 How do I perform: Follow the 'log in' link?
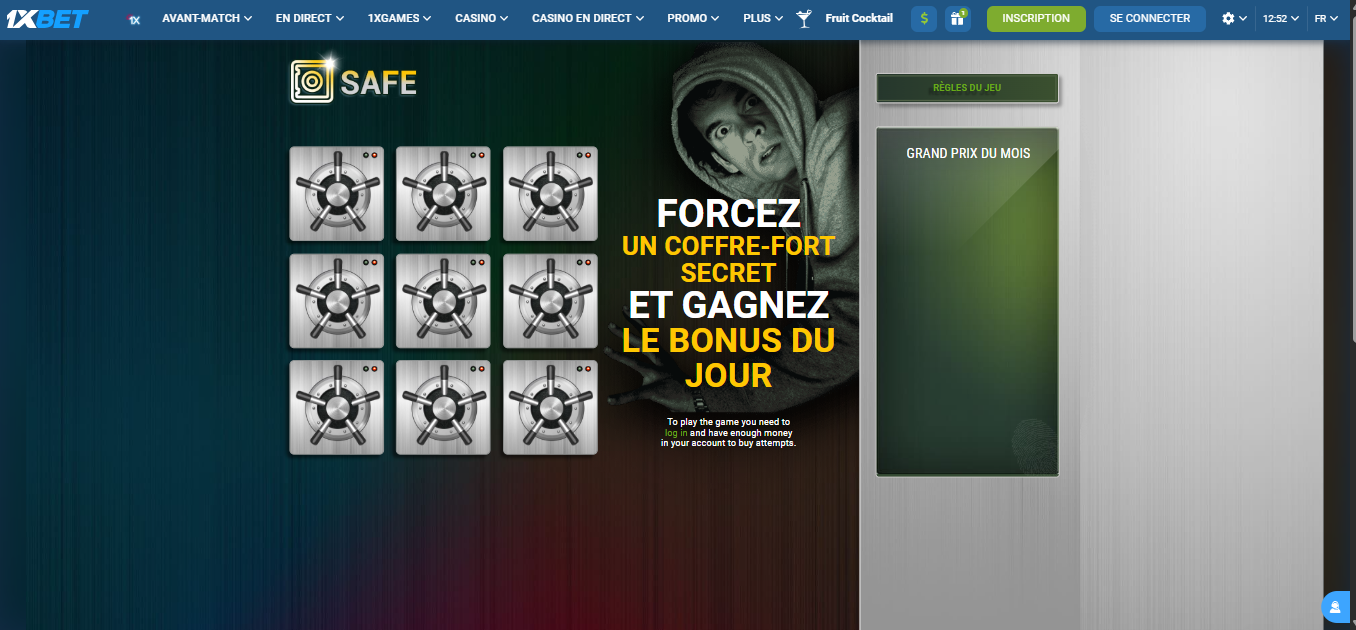[676, 433]
